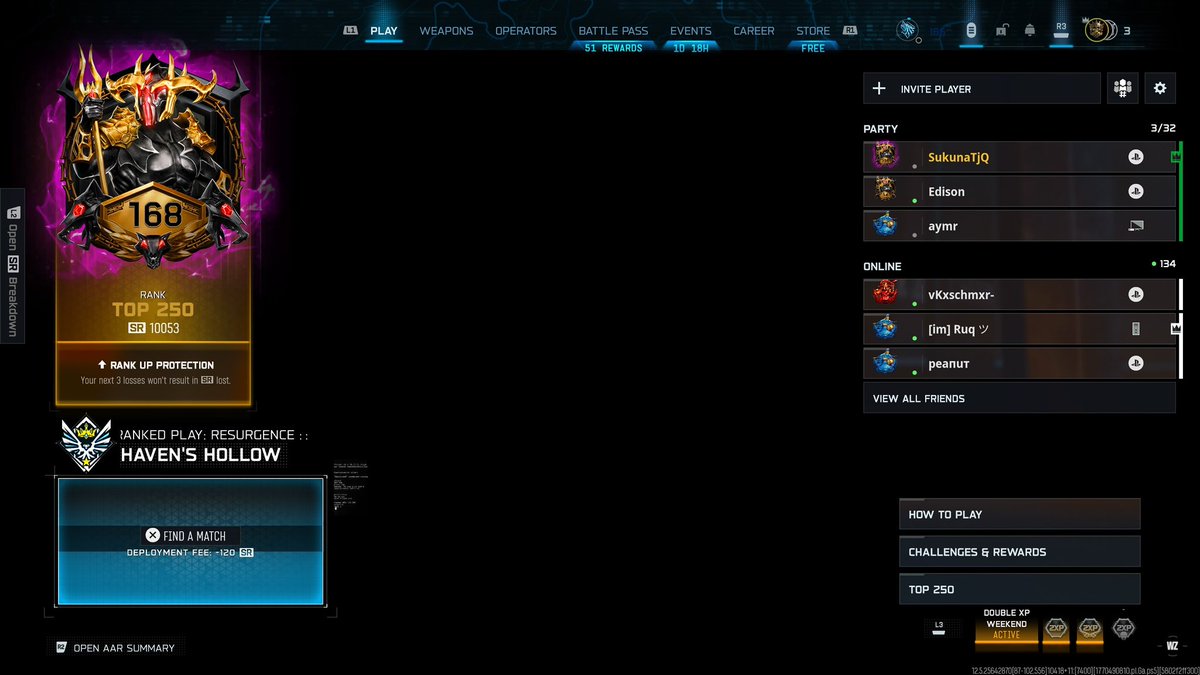
Task: Click the first 2XP token icon
Action: click(1056, 628)
